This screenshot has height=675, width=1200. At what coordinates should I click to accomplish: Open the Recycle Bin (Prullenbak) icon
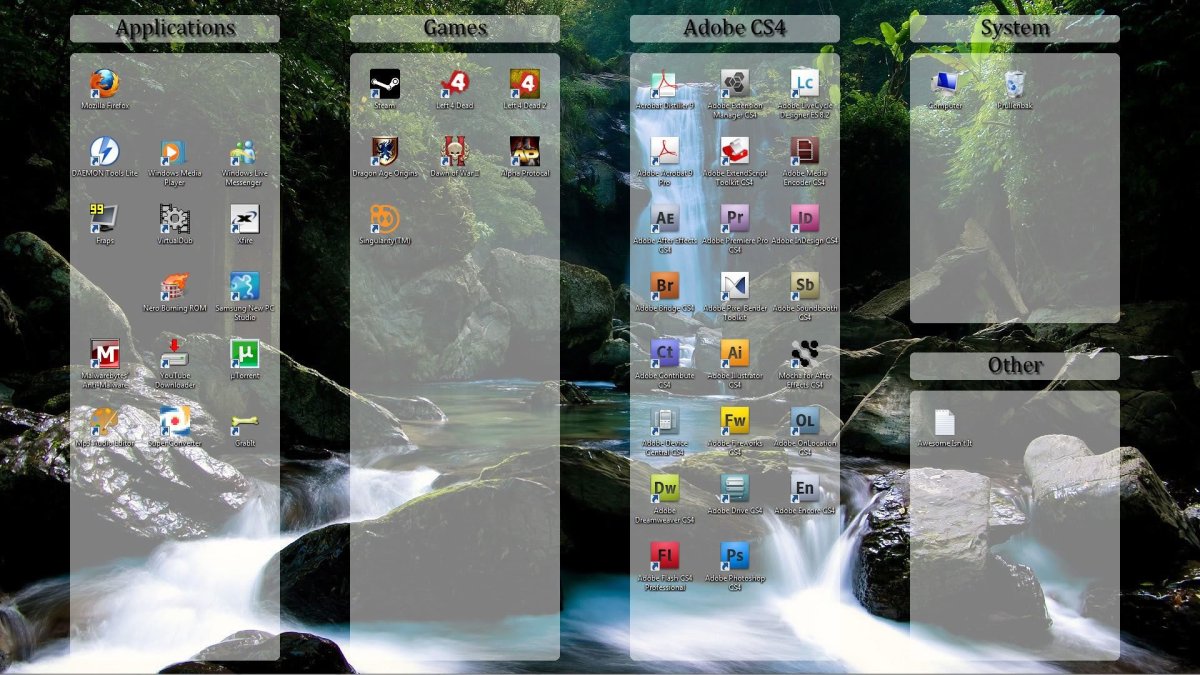[x=1015, y=84]
